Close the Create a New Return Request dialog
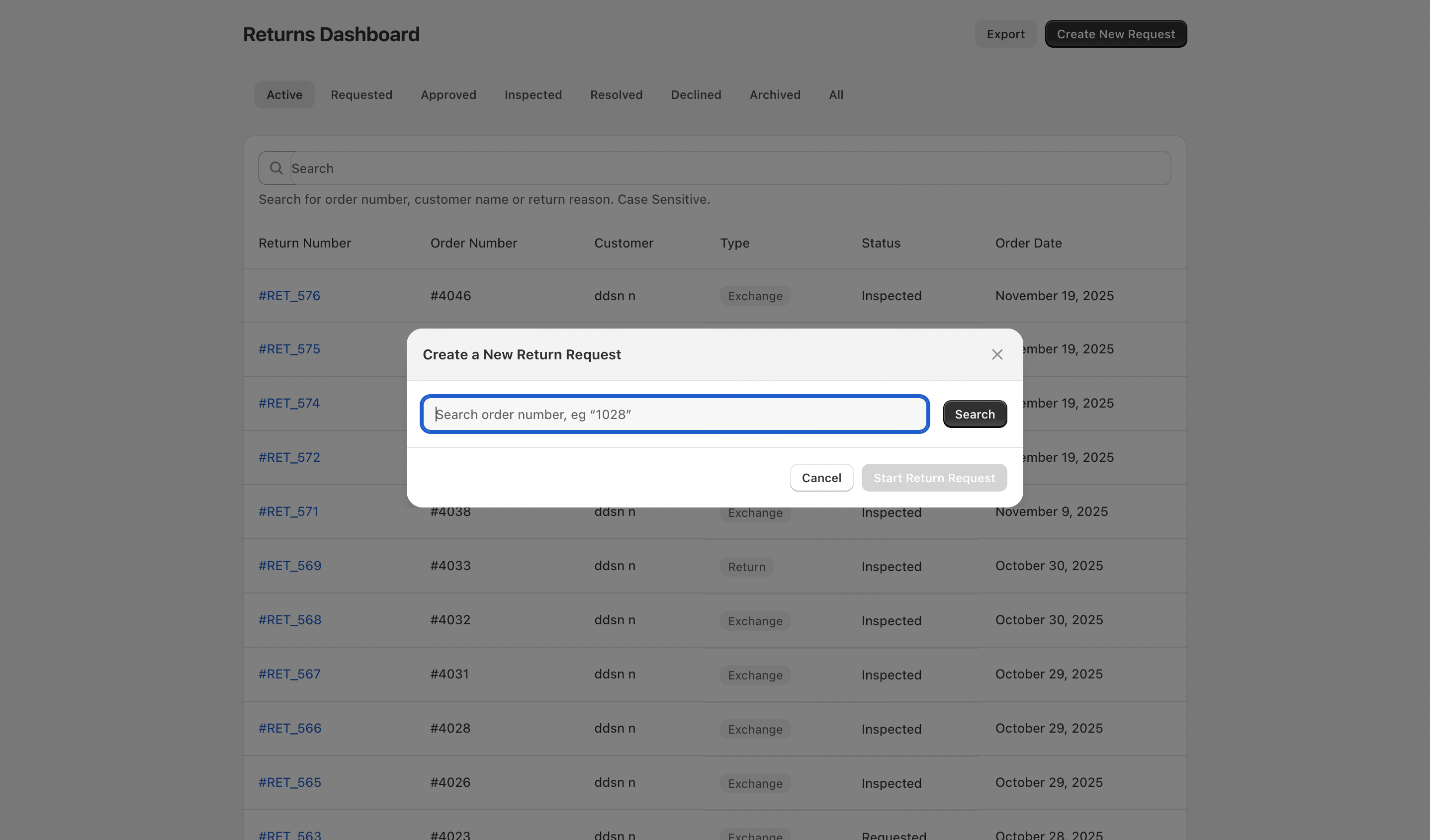This screenshot has width=1430, height=840. 996,354
